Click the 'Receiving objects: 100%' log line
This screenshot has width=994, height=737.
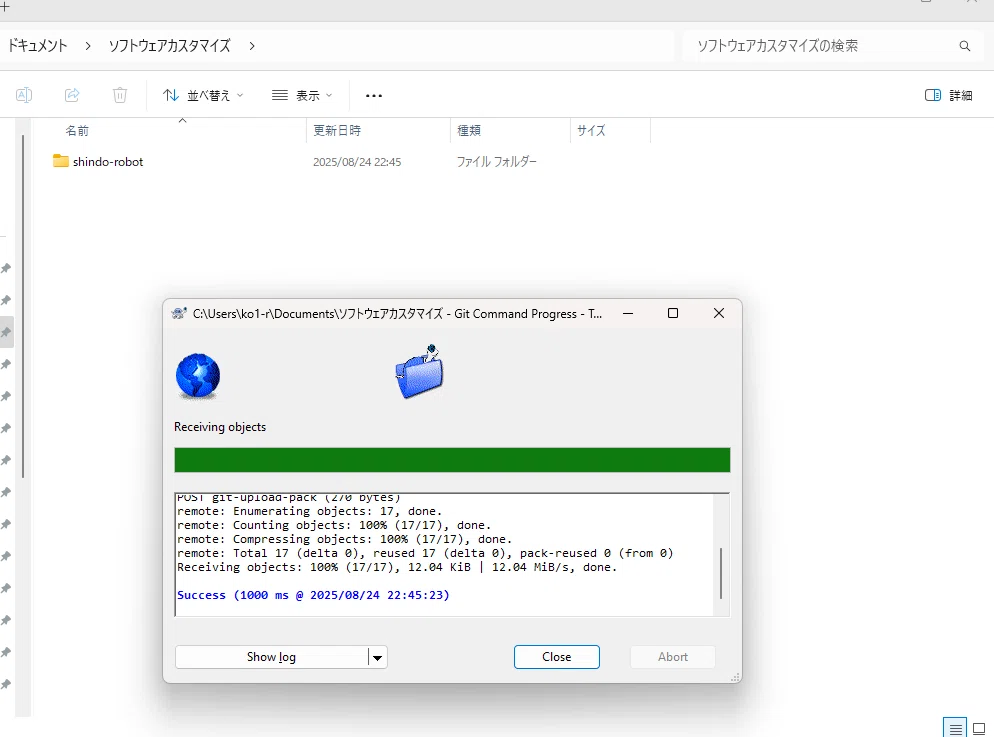tap(397, 567)
